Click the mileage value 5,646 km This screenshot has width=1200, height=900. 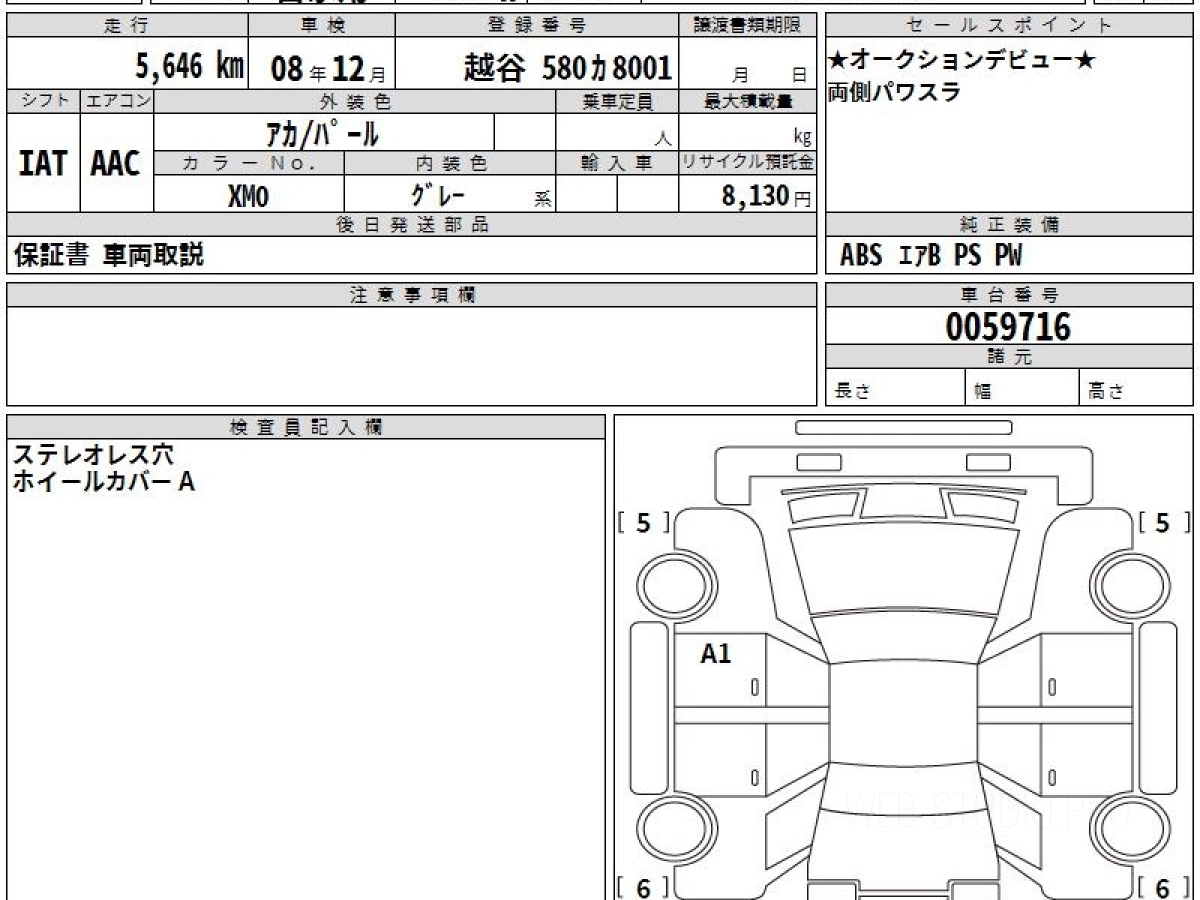190,67
